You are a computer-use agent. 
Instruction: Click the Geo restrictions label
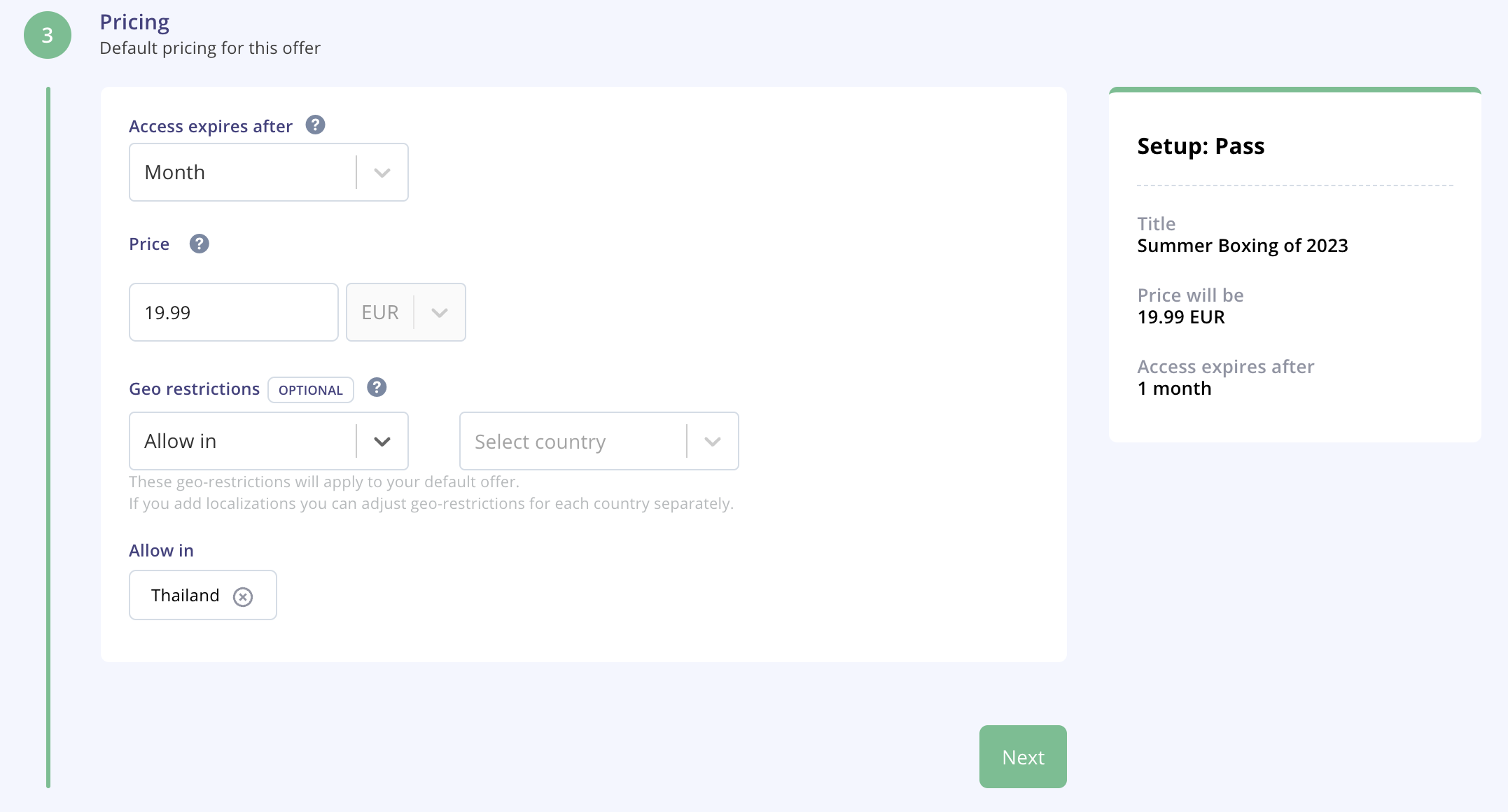point(194,388)
